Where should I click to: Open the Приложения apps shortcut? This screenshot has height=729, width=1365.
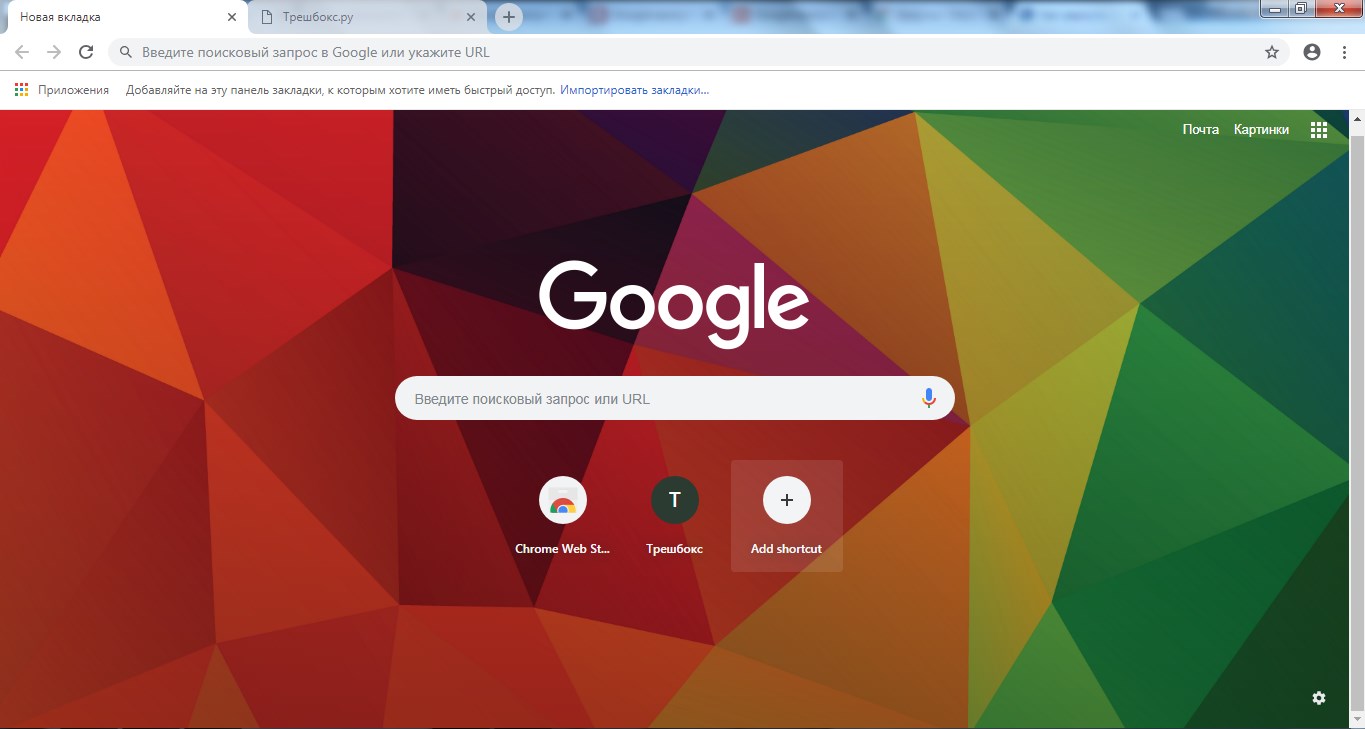pyautogui.click(x=62, y=90)
